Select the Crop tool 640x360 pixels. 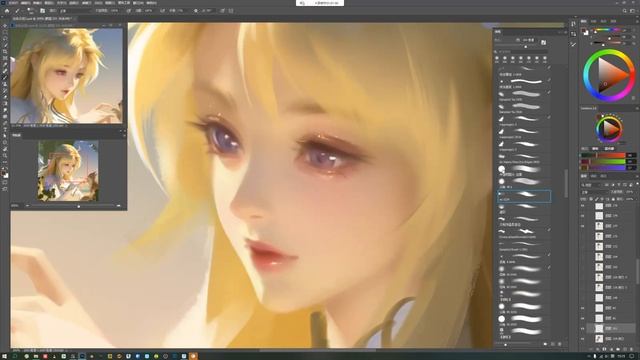pos(5,51)
